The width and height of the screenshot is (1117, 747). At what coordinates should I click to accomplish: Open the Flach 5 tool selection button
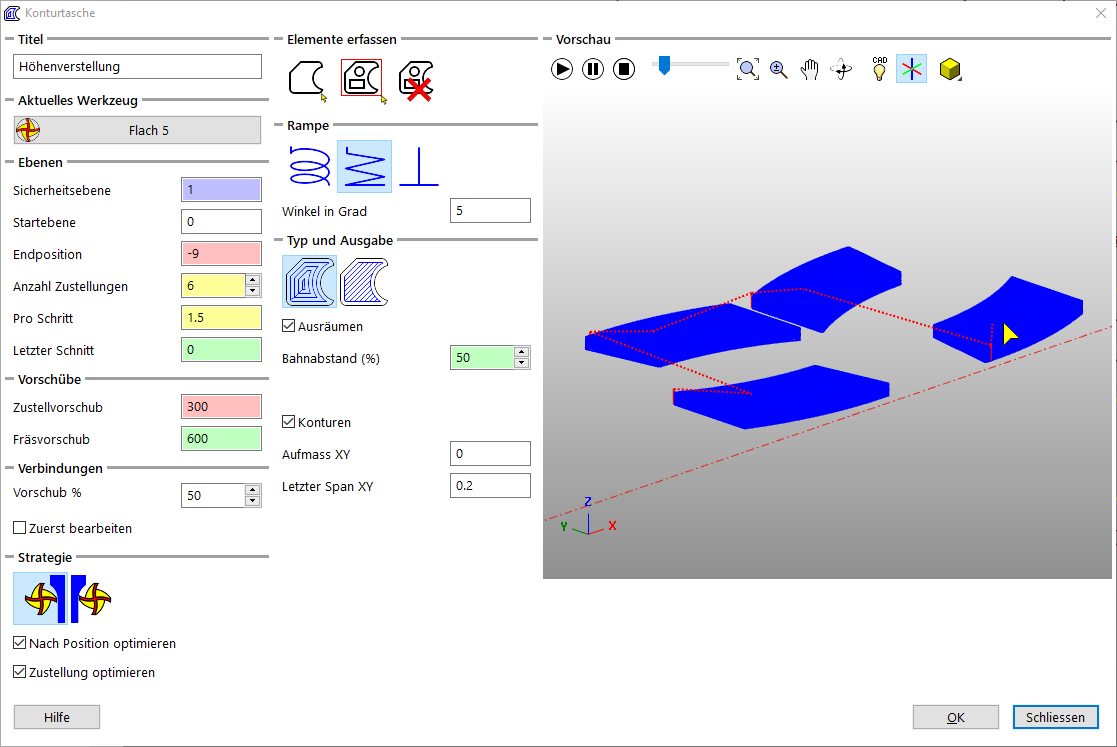click(x=137, y=130)
